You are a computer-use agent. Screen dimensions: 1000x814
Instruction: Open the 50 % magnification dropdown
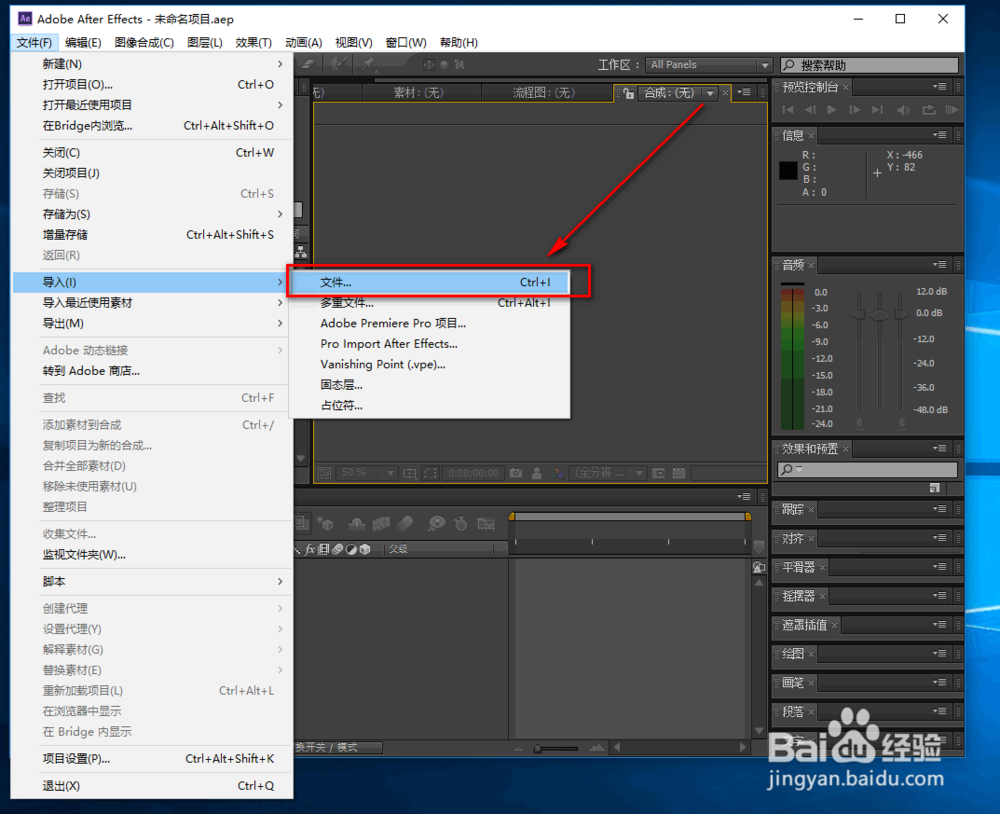[x=366, y=473]
